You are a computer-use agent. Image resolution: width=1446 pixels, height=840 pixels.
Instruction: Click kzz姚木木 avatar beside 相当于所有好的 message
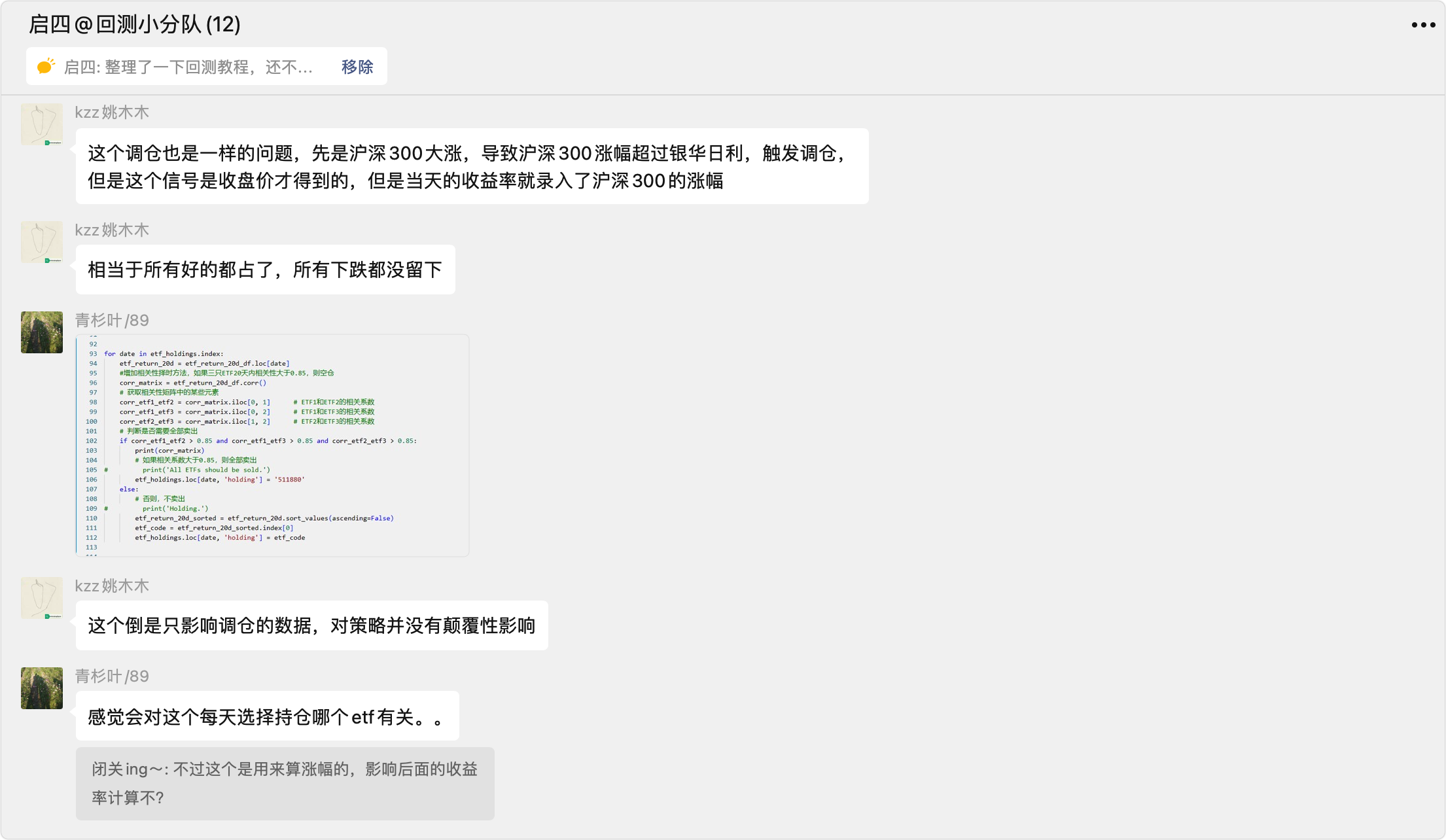click(42, 242)
